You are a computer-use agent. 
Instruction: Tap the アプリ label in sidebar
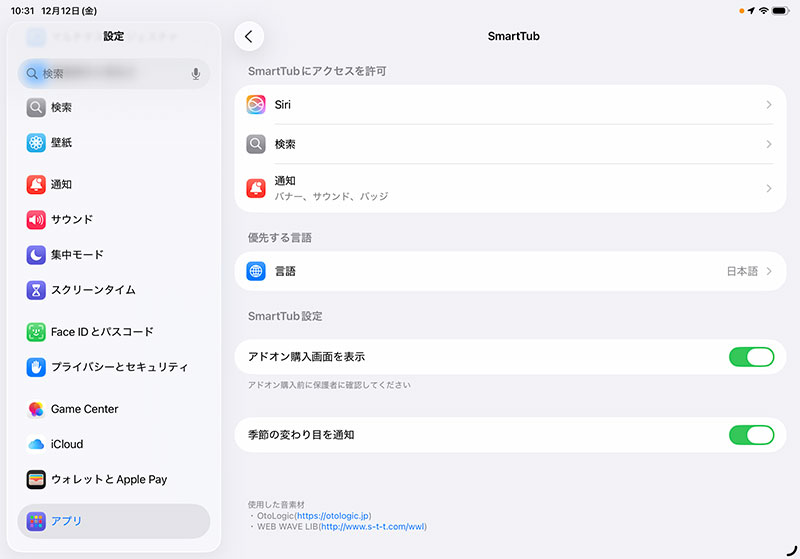coord(66,521)
